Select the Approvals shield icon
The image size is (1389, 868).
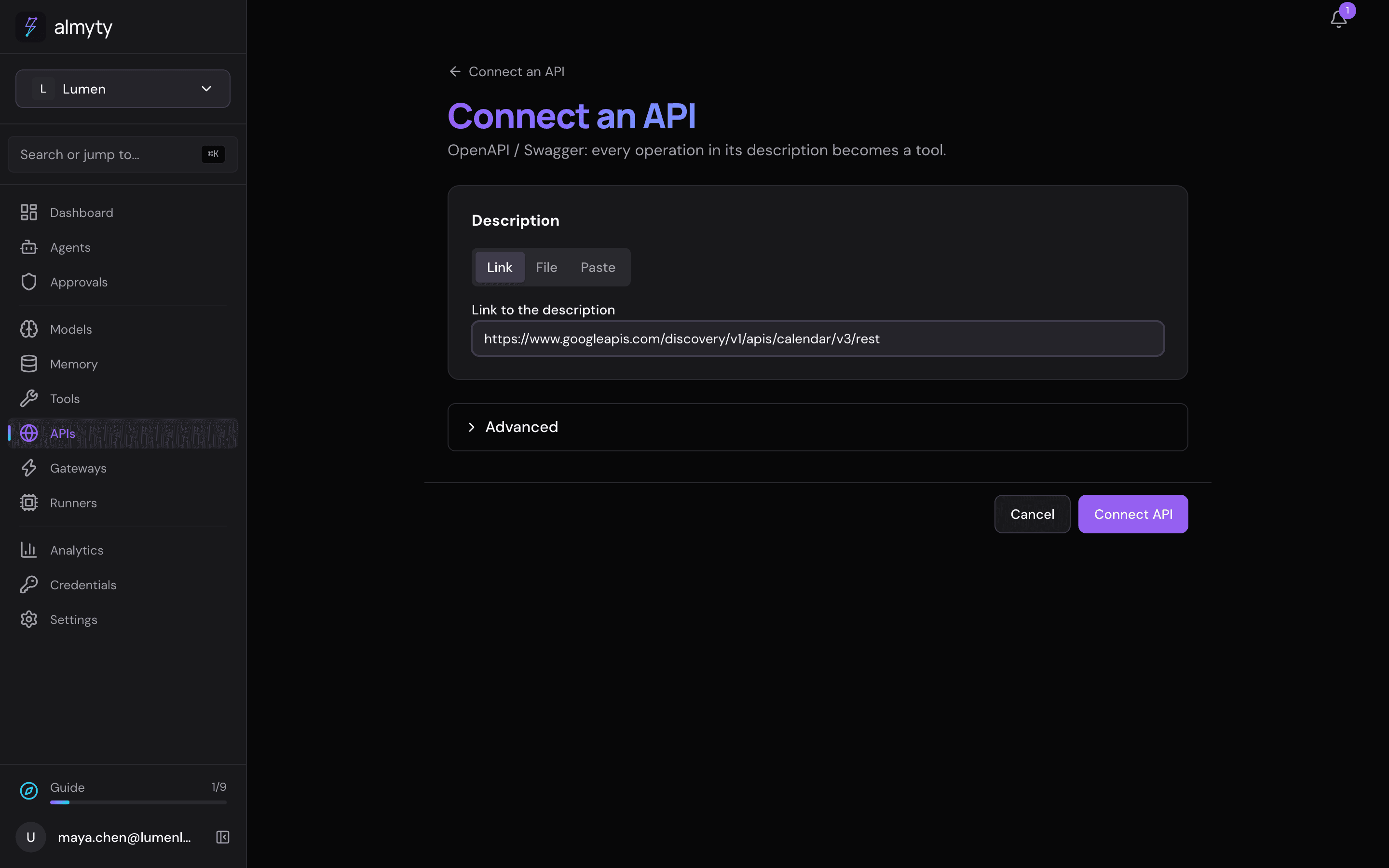click(29, 282)
